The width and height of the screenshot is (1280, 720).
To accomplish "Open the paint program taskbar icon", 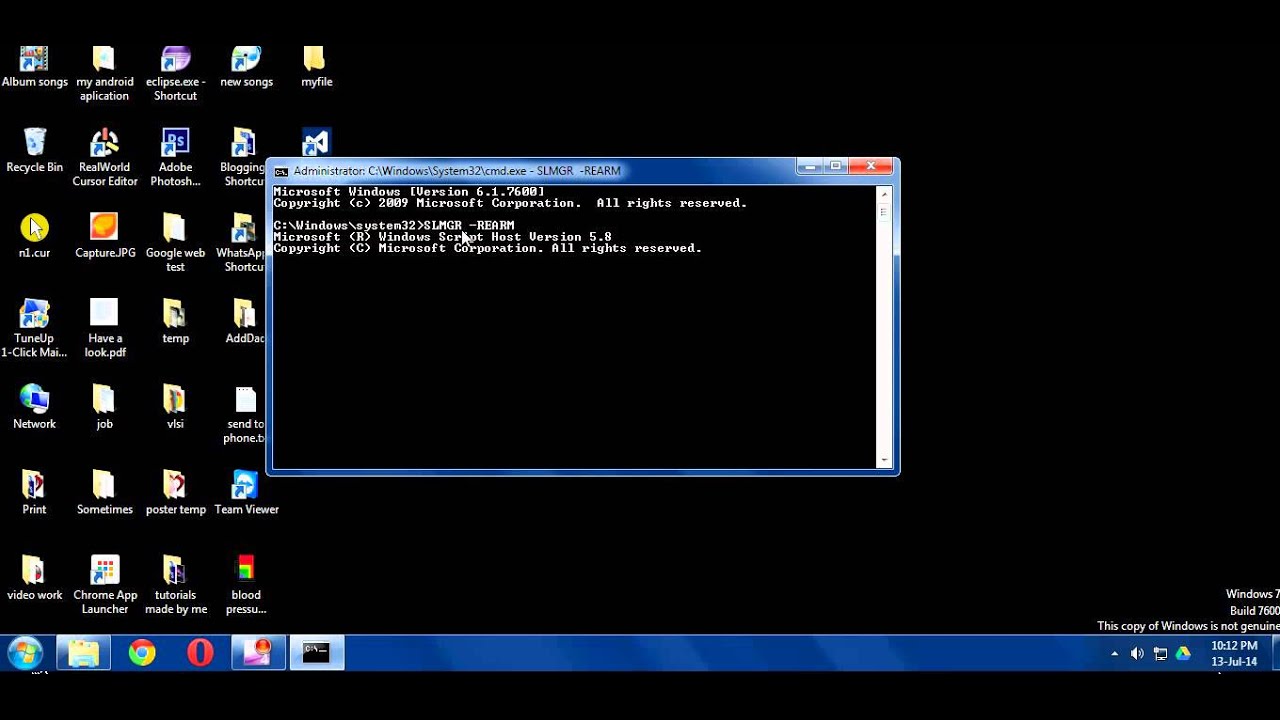I will pos(258,653).
